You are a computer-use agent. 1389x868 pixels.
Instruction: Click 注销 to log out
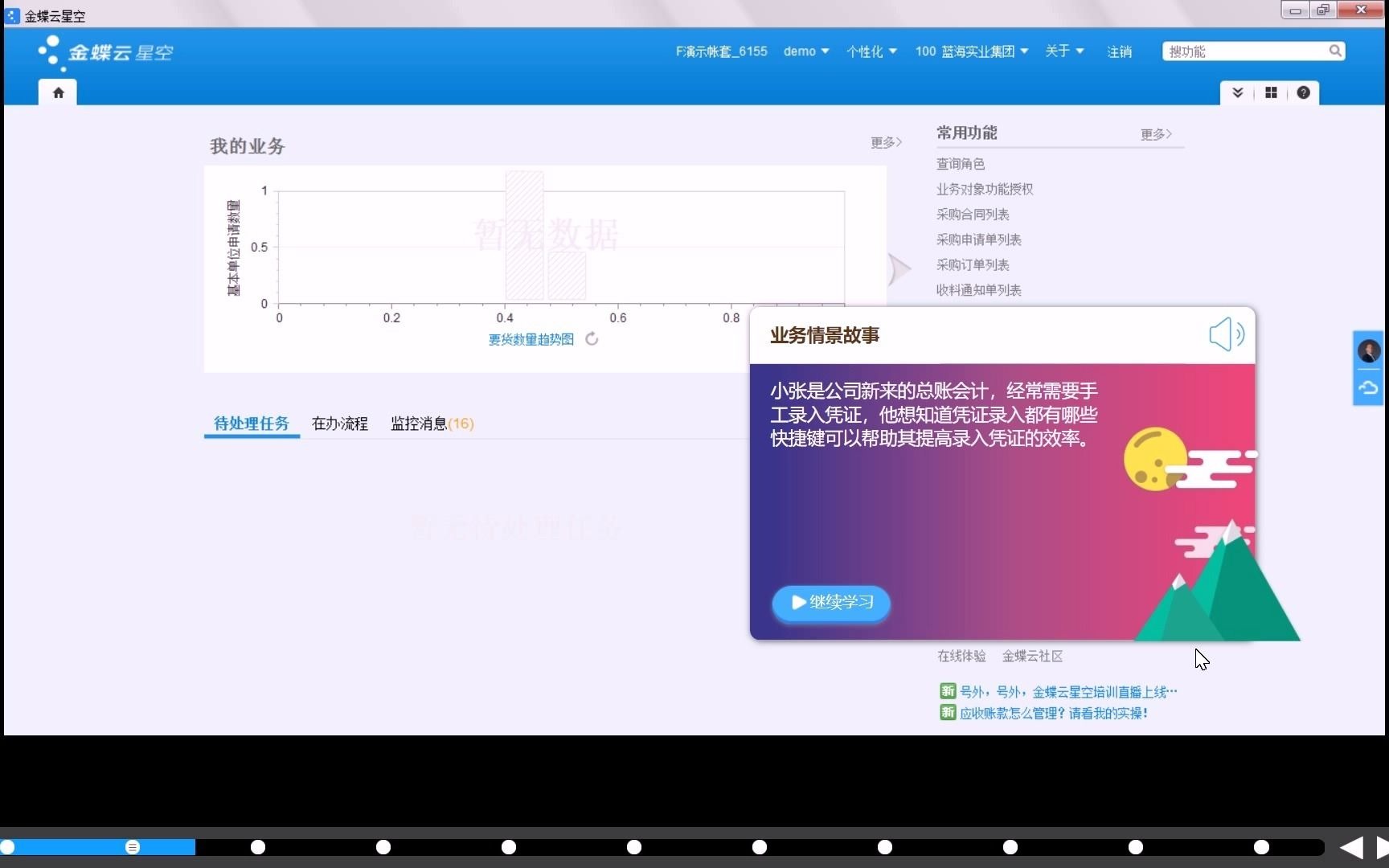[1119, 51]
